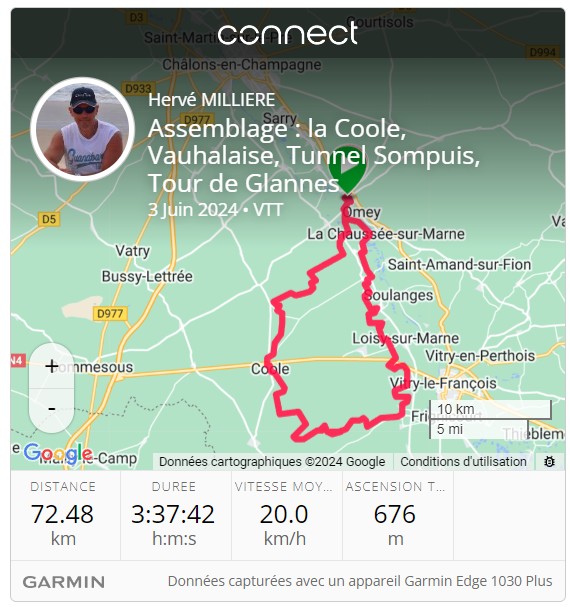Image resolution: width=570 pixels, height=610 pixels.
Task: Click the D977 road badge near Bussy-Lettrée
Action: 110,313
